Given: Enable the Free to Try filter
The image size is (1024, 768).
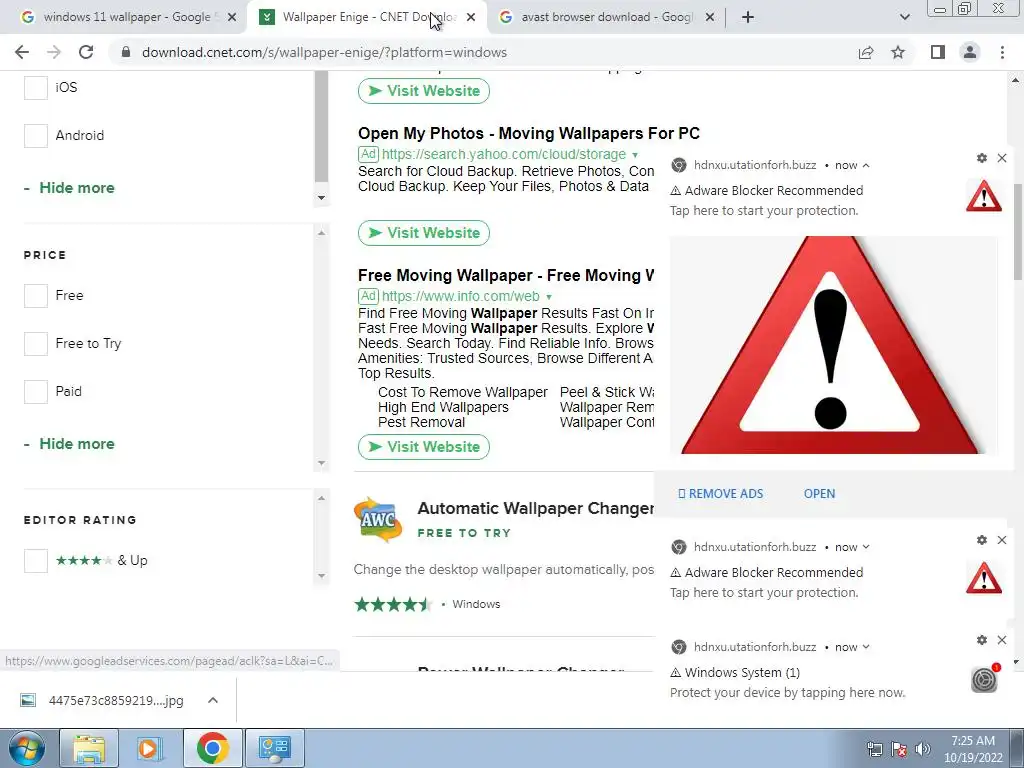Looking at the screenshot, I should click(x=36, y=344).
